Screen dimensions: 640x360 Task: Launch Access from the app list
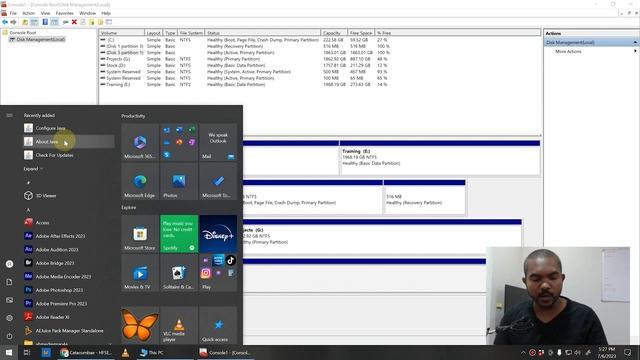point(69,222)
